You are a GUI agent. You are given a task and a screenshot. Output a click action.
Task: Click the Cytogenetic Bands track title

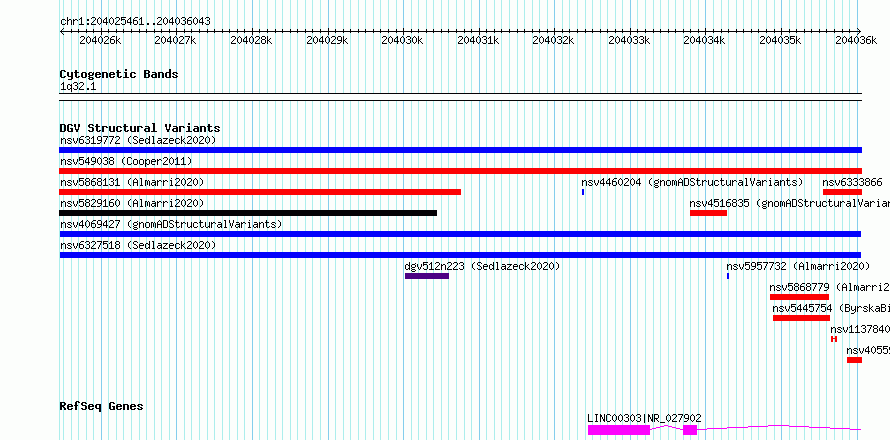119,74
